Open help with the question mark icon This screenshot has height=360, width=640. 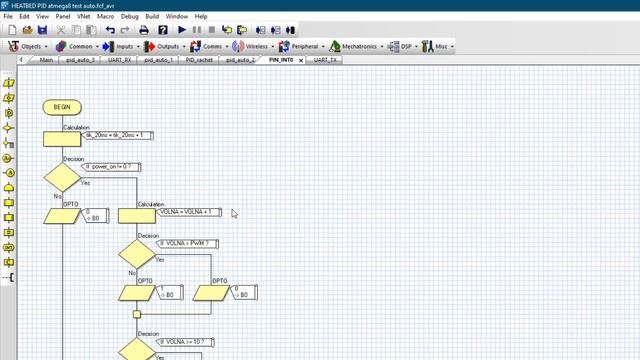point(163,30)
